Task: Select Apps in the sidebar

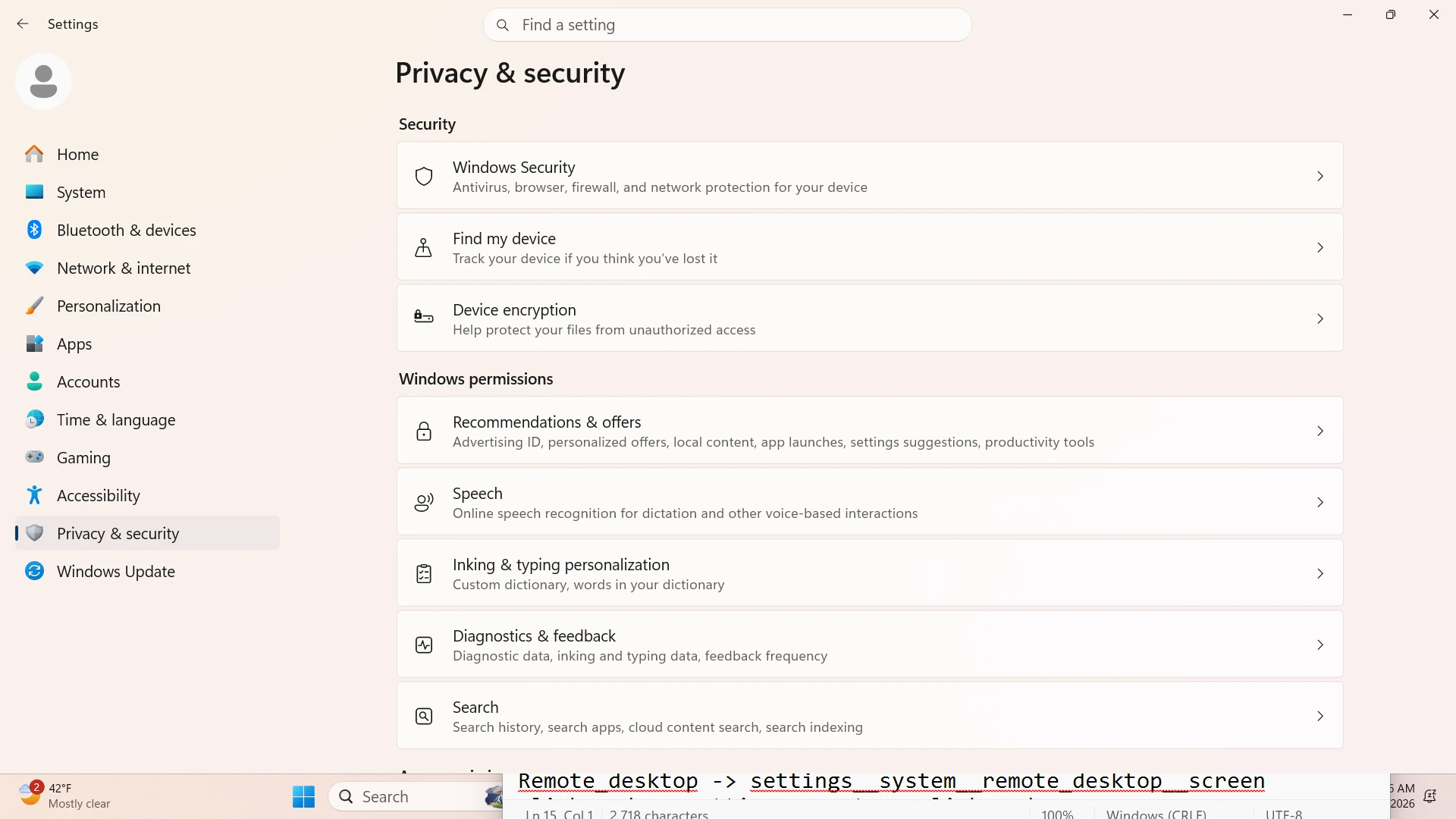Action: pyautogui.click(x=148, y=344)
